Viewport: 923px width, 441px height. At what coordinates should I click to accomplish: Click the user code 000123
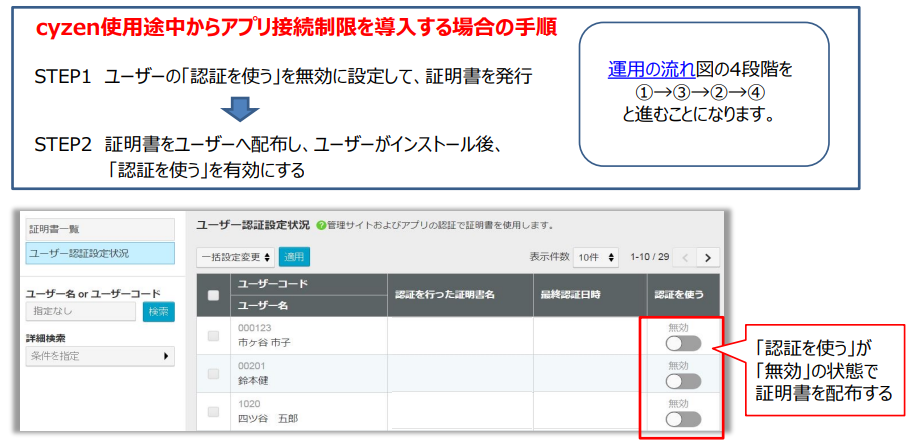click(x=255, y=328)
